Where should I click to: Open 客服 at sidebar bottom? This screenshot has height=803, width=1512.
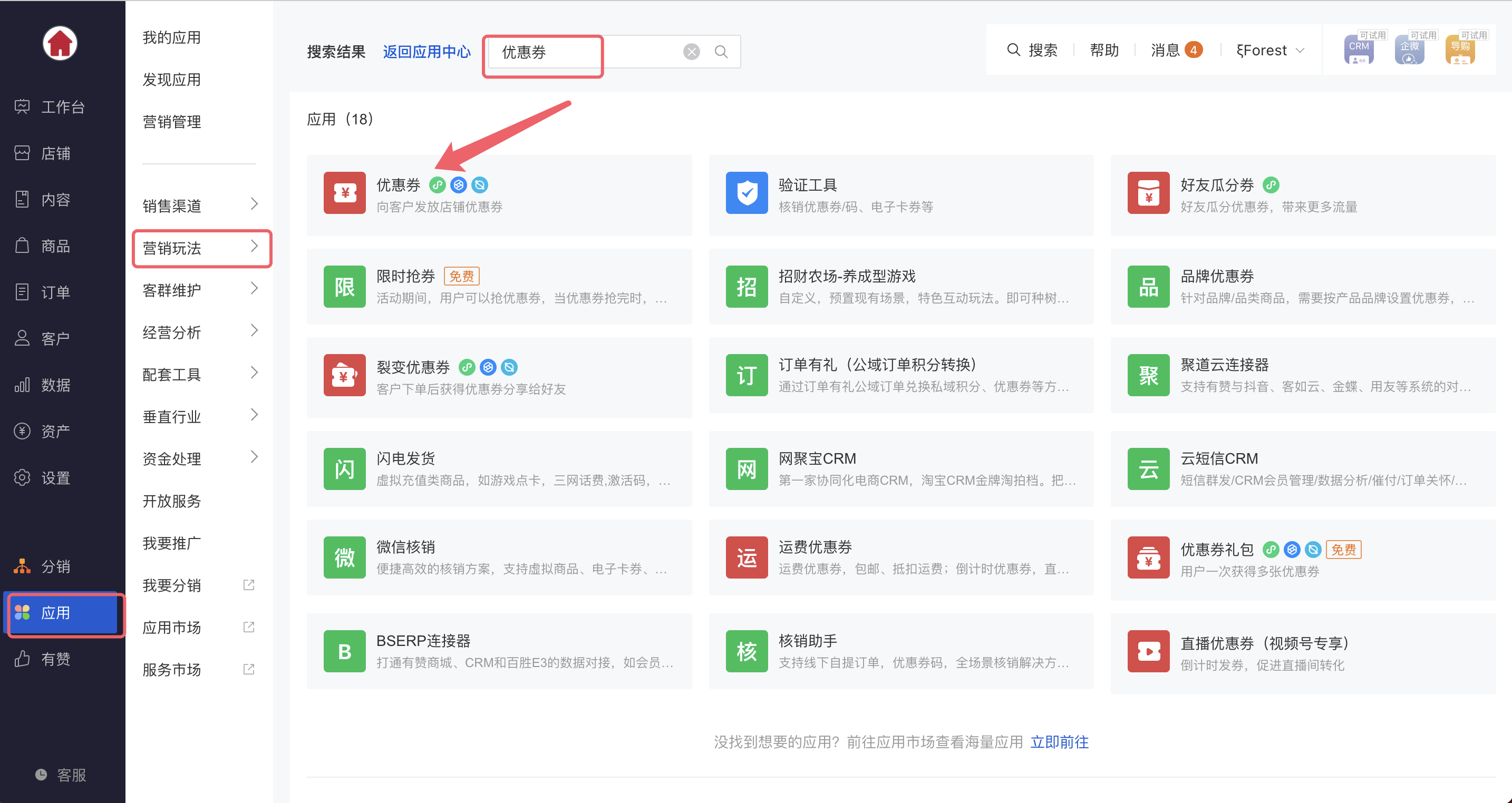click(61, 775)
